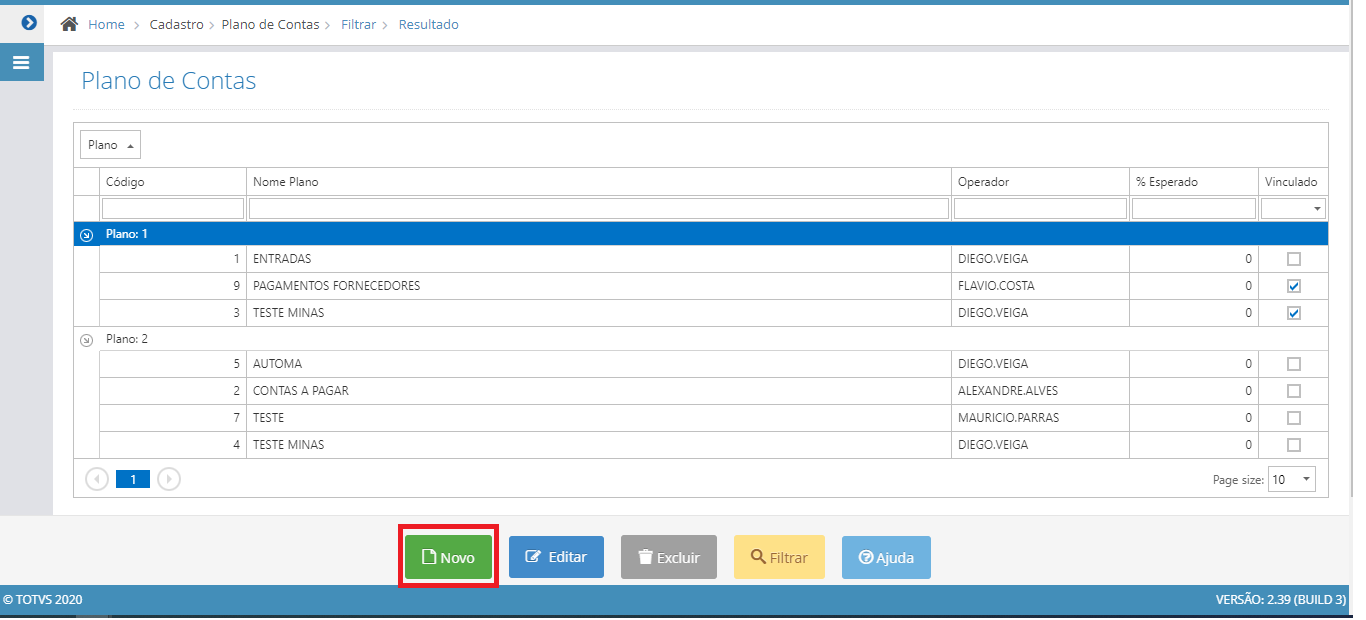This screenshot has width=1366, height=620.
Task: Select the AUTOMA row name
Action: pyautogui.click(x=277, y=364)
